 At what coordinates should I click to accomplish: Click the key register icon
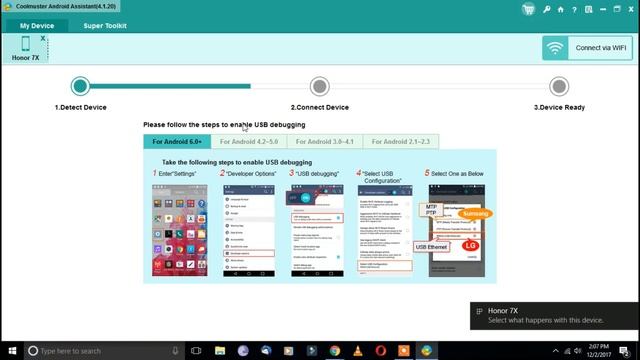(547, 9)
